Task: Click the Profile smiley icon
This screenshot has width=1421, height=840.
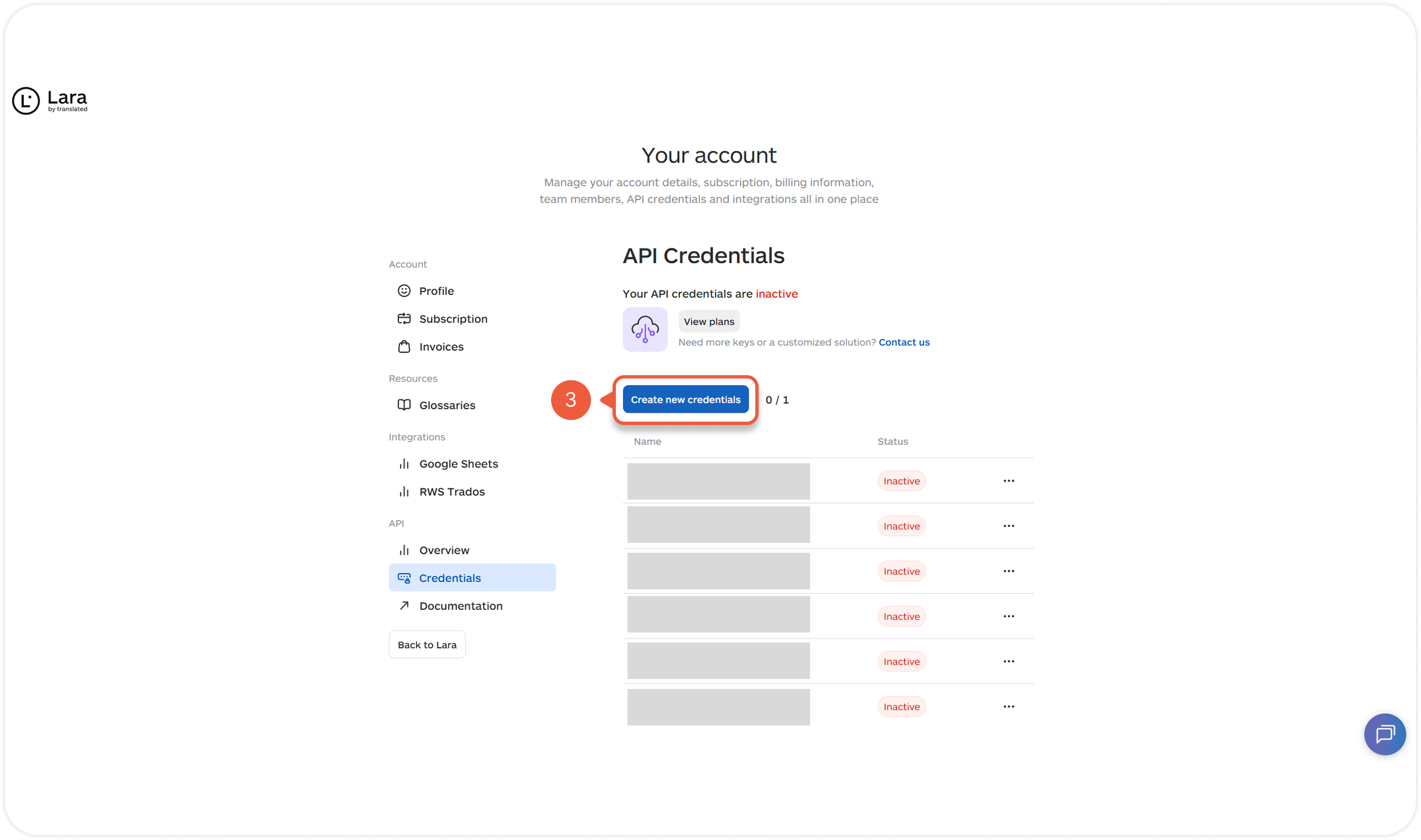Action: 404,291
